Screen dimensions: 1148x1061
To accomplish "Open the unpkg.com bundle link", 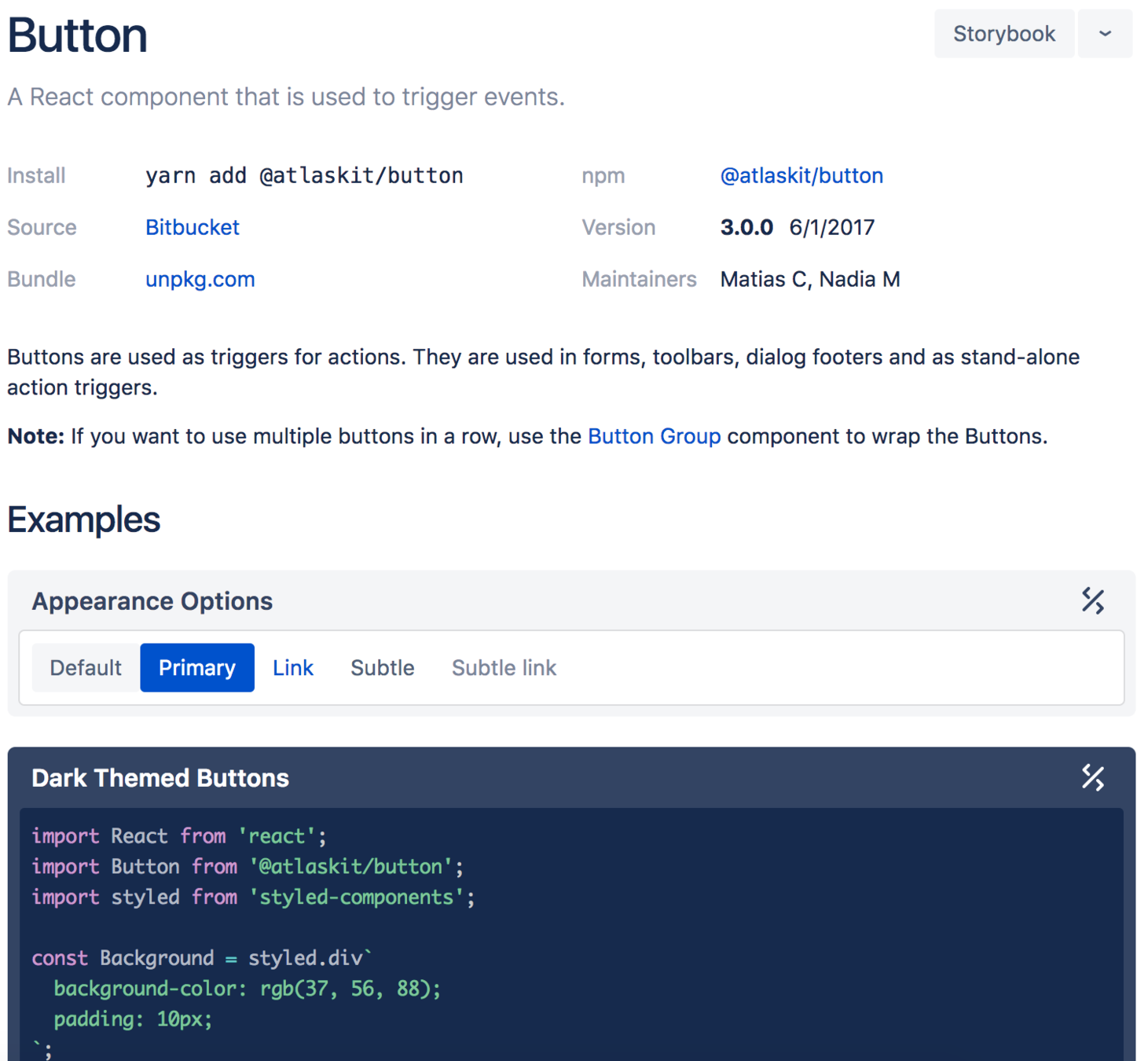I will [x=200, y=279].
